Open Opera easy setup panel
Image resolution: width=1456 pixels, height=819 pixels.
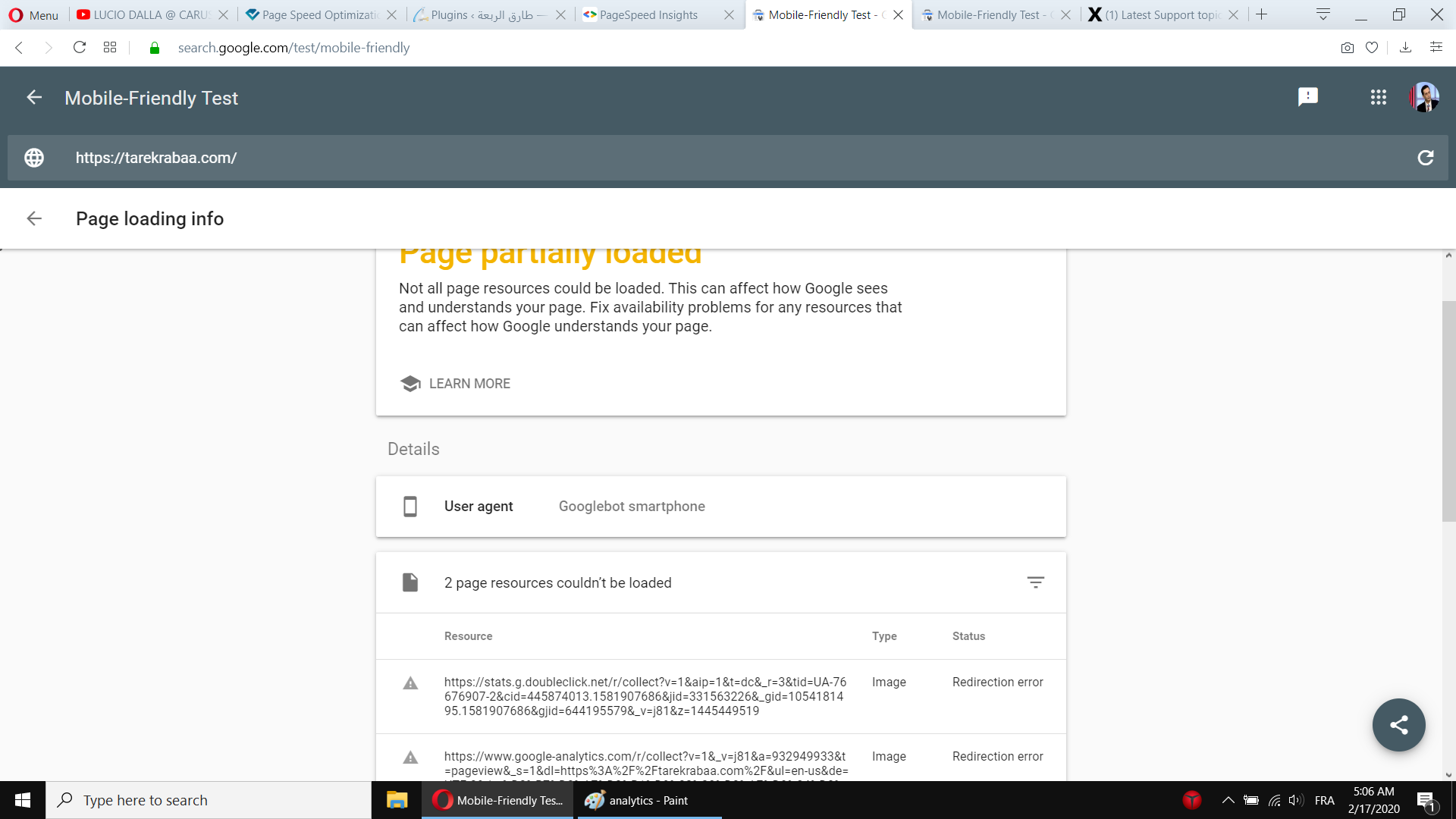1436,48
